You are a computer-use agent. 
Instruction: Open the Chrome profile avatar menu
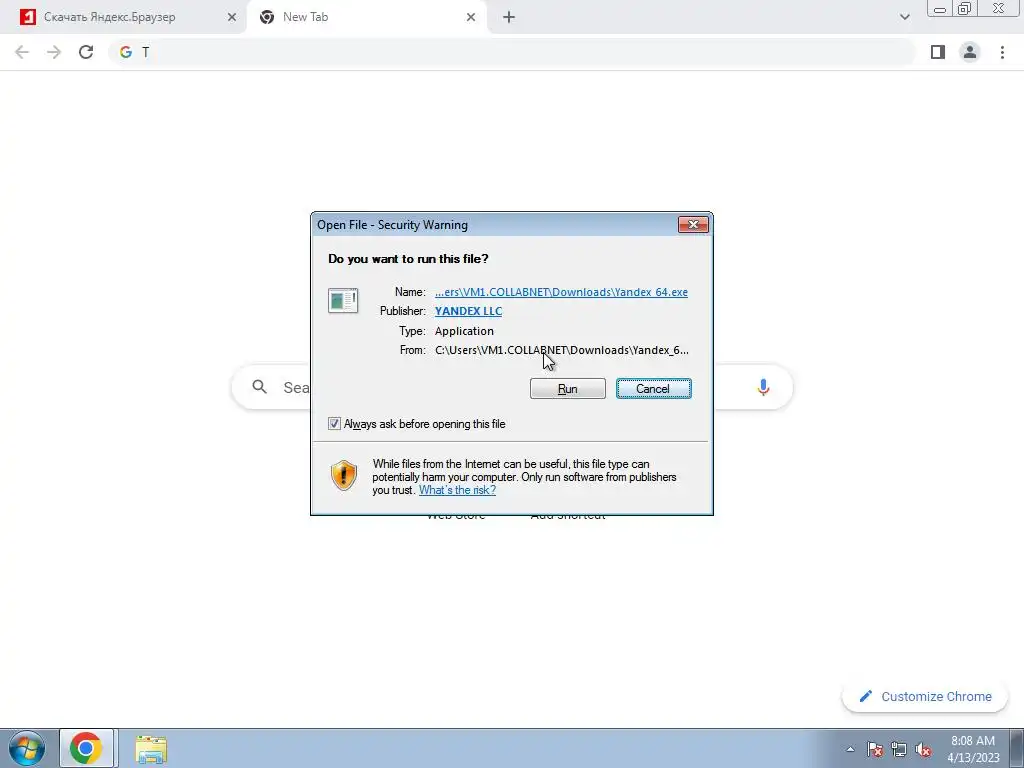coord(970,52)
